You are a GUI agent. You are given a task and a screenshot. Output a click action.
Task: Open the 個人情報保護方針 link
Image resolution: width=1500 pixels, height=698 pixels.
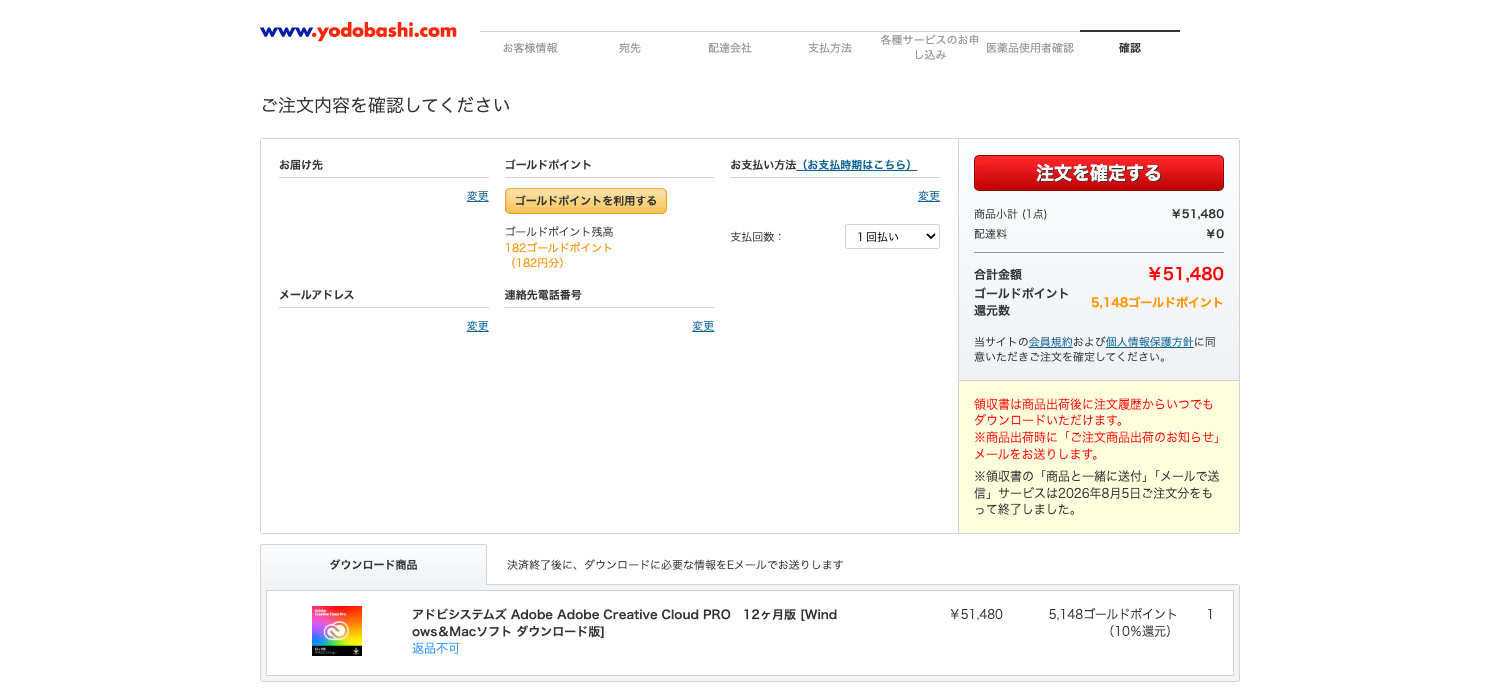[1150, 342]
